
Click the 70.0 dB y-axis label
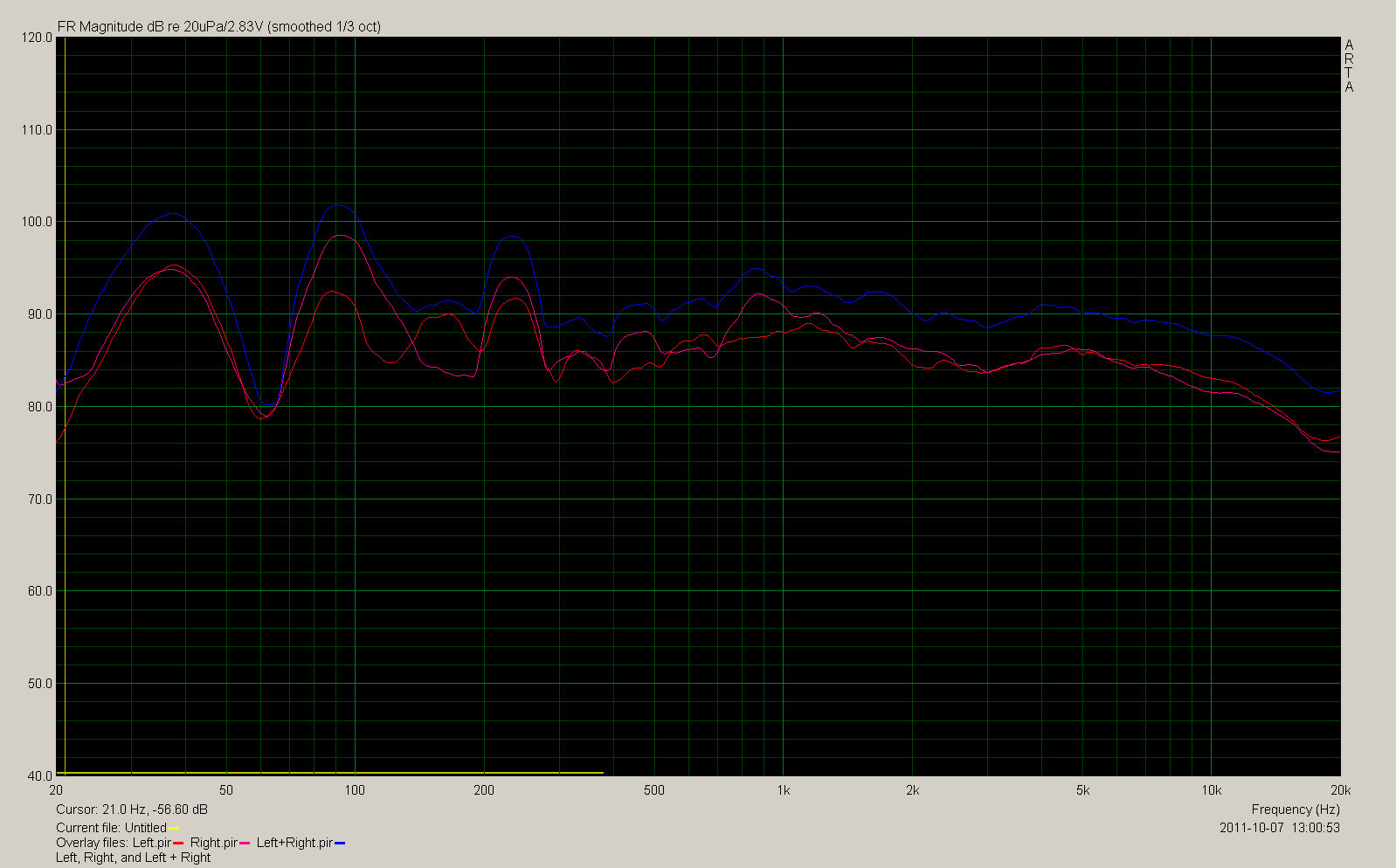click(38, 499)
